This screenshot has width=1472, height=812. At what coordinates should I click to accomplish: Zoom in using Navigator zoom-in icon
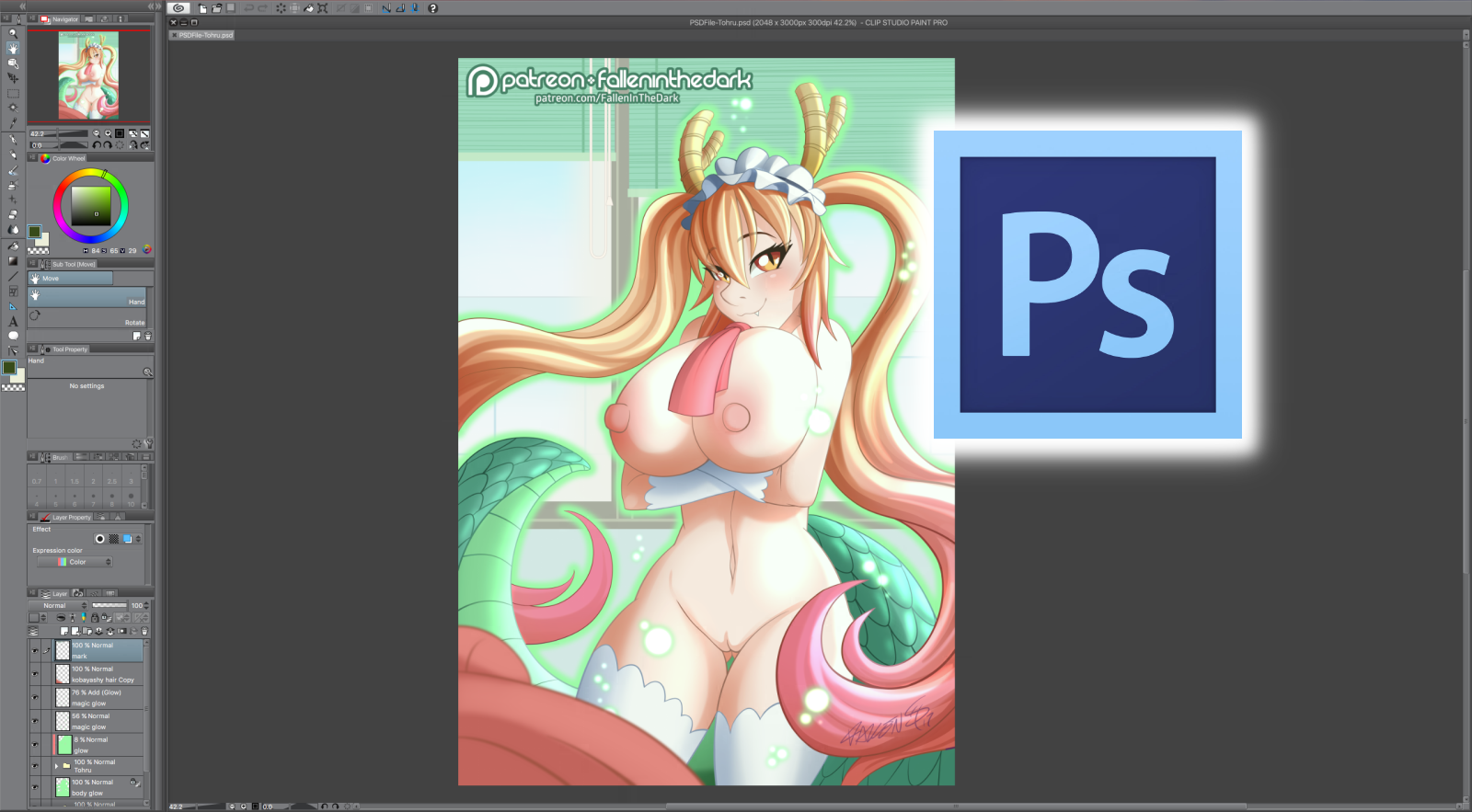[109, 133]
